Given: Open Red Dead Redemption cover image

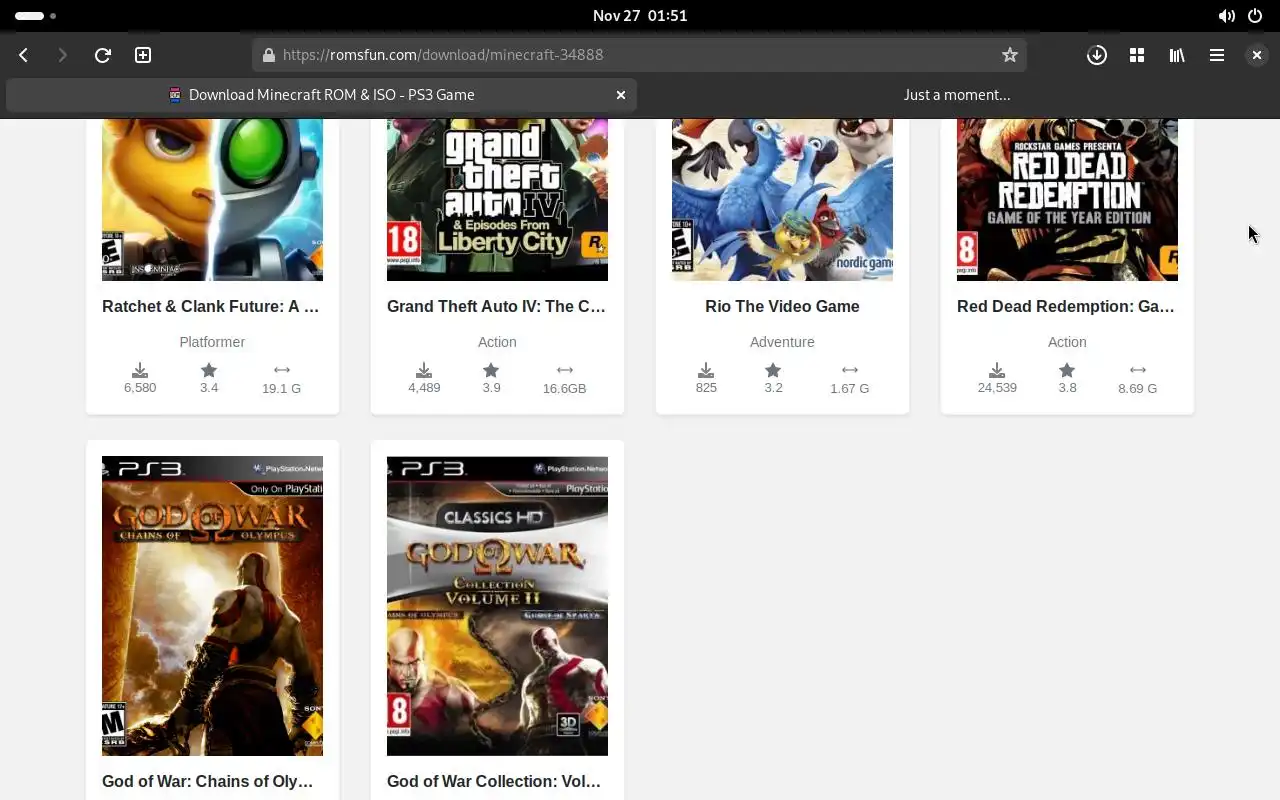Looking at the screenshot, I should pos(1067,199).
